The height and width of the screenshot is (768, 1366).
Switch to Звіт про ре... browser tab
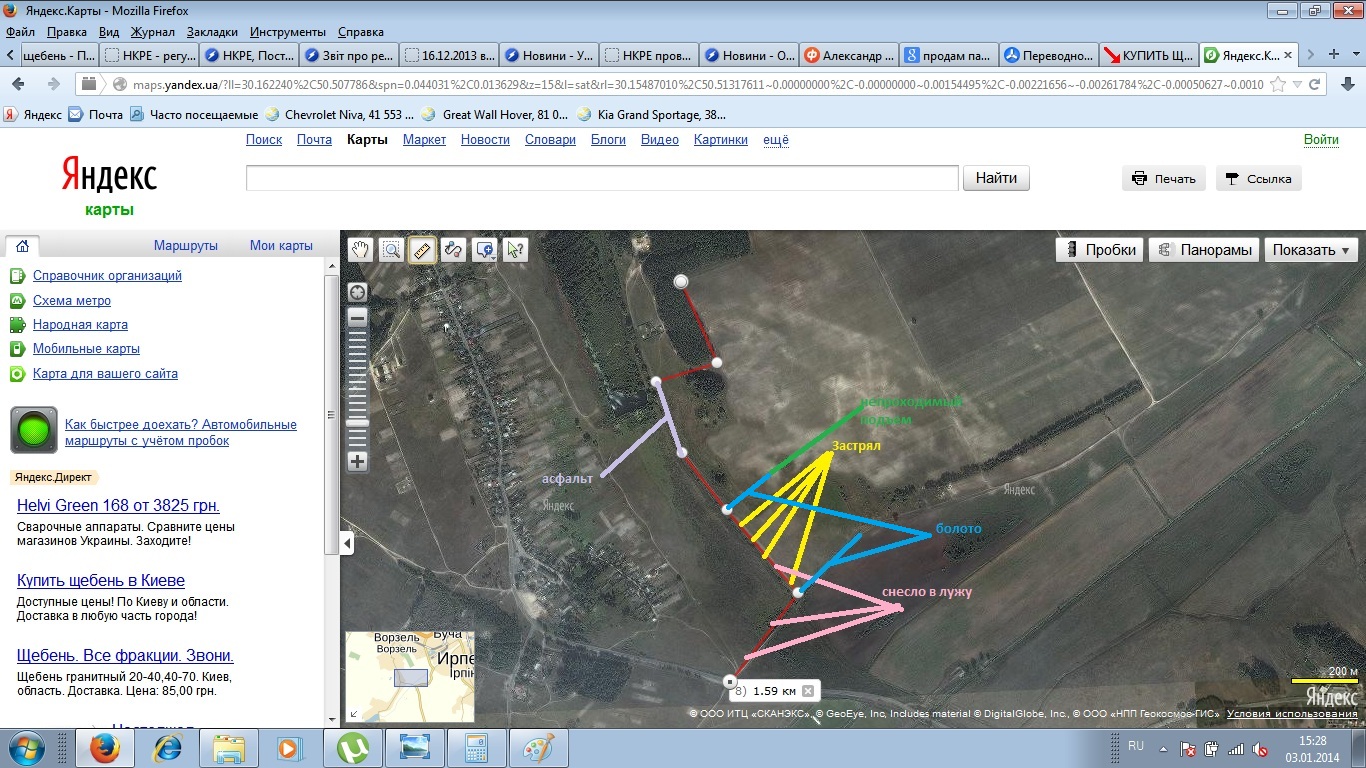pos(349,55)
